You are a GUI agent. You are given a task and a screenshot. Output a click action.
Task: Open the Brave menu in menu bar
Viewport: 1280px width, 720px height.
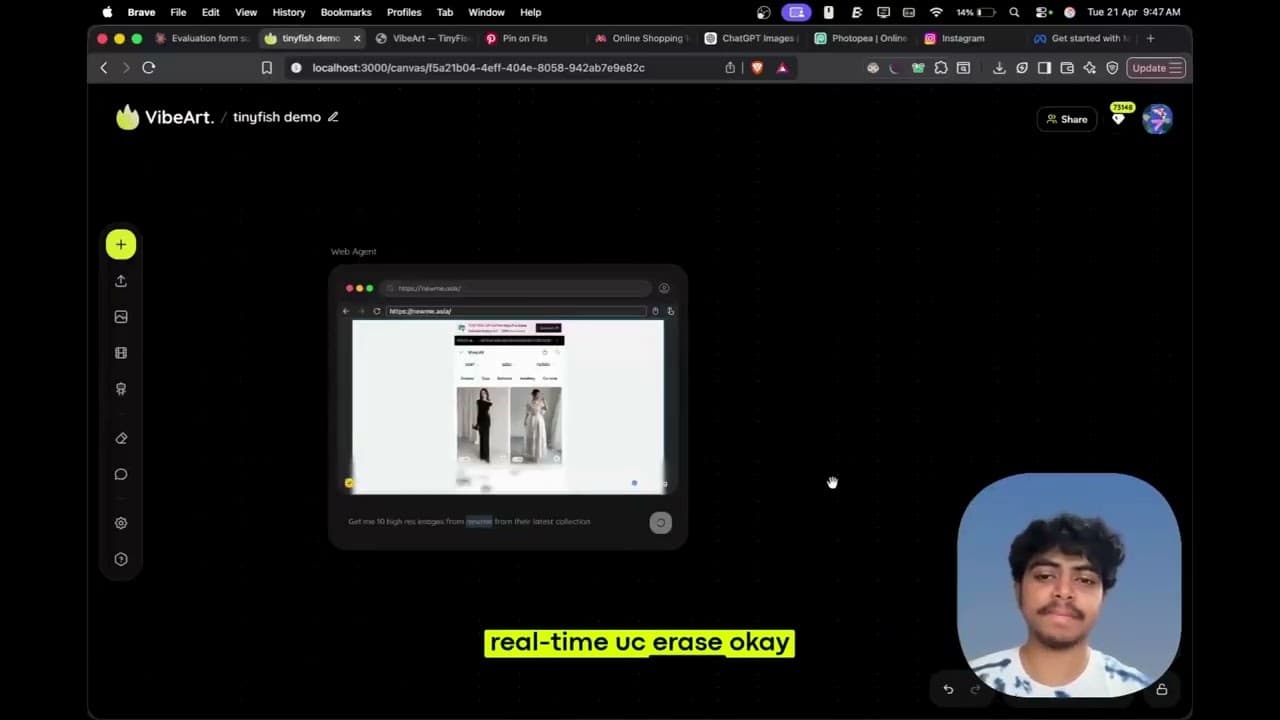coord(141,12)
